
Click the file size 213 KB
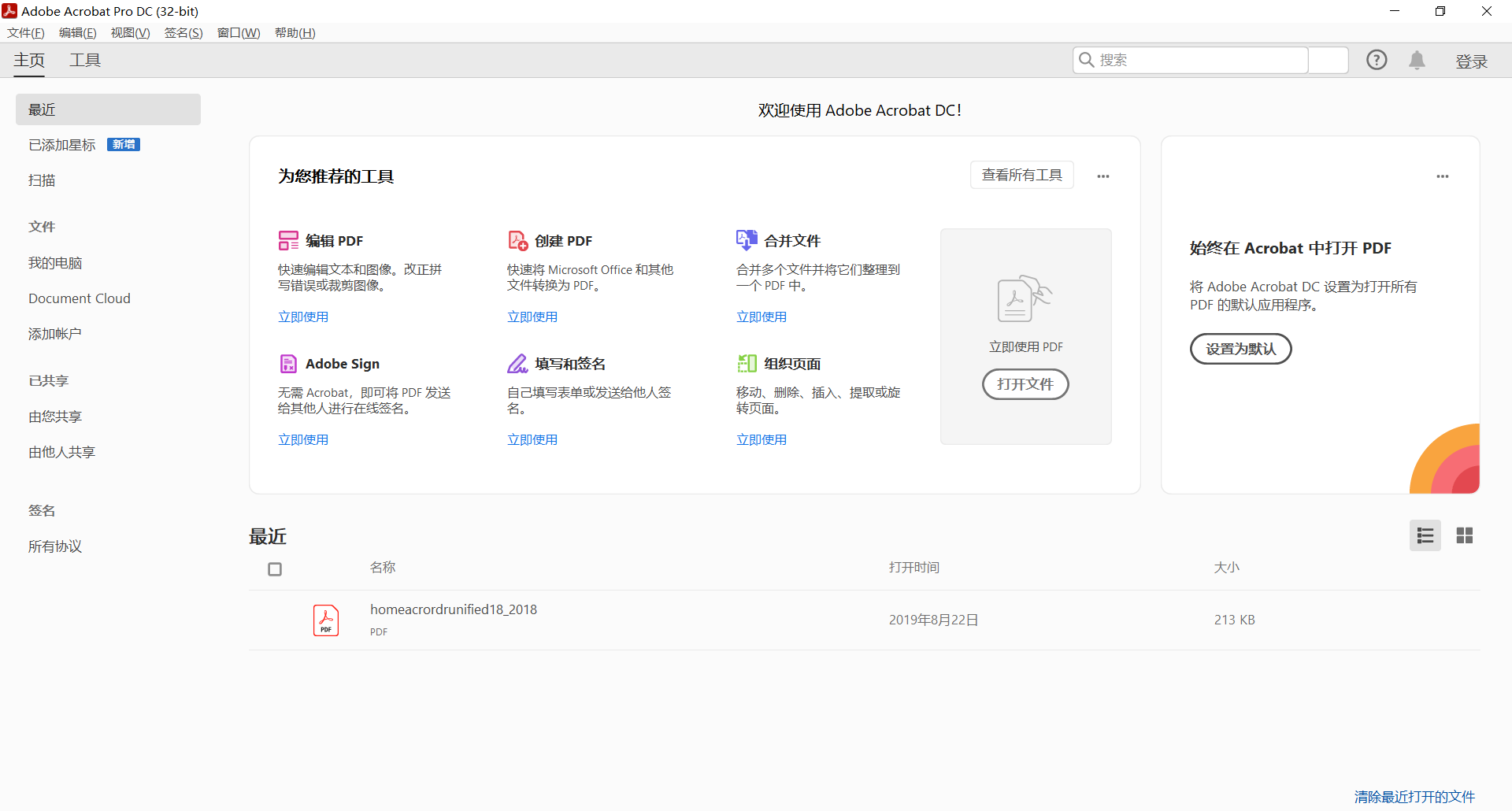coord(1234,620)
